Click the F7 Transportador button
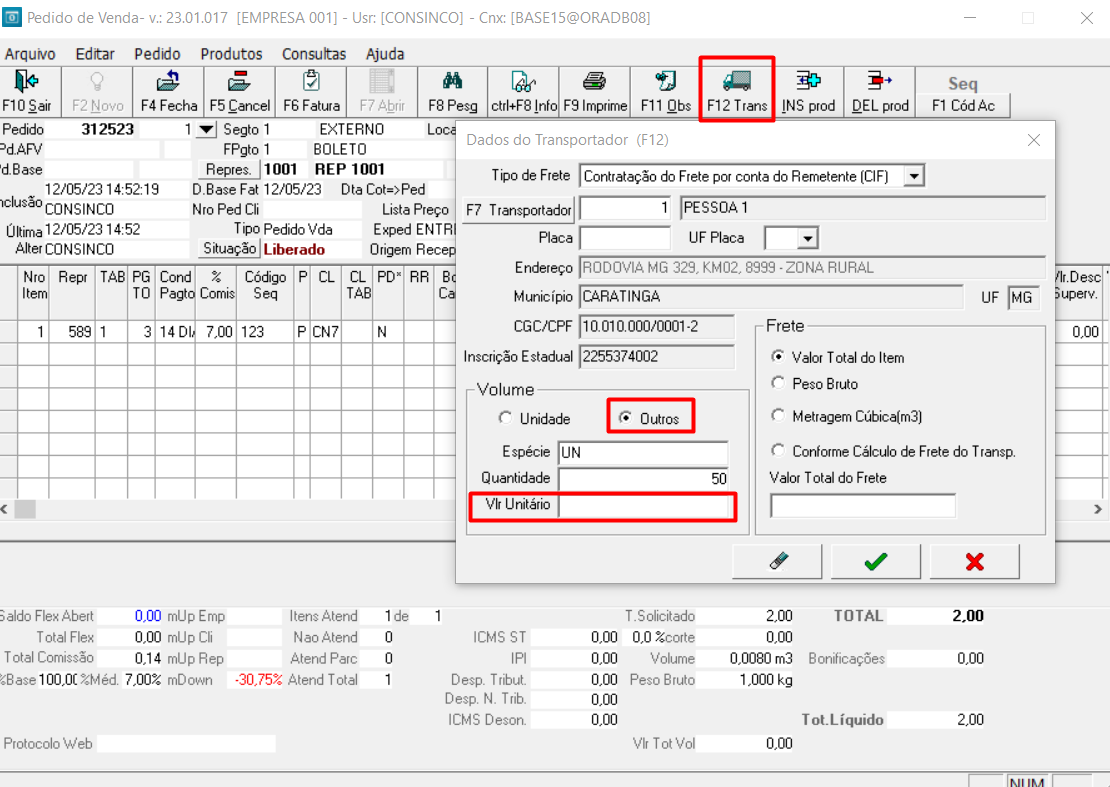 pos(519,210)
